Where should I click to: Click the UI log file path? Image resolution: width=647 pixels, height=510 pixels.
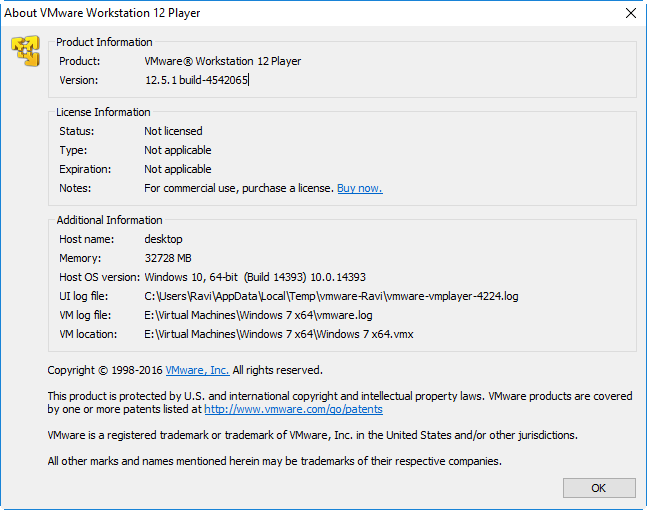tap(331, 296)
